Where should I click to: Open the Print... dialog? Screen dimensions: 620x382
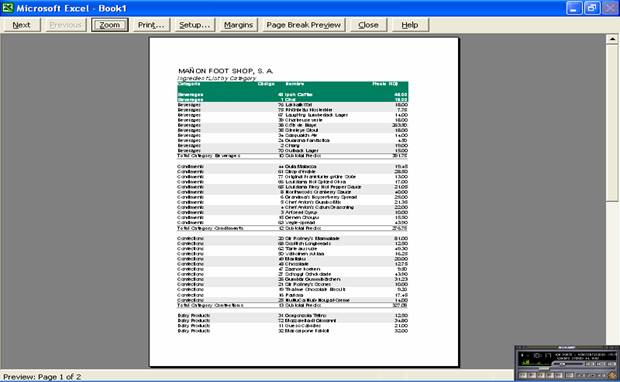(151, 25)
